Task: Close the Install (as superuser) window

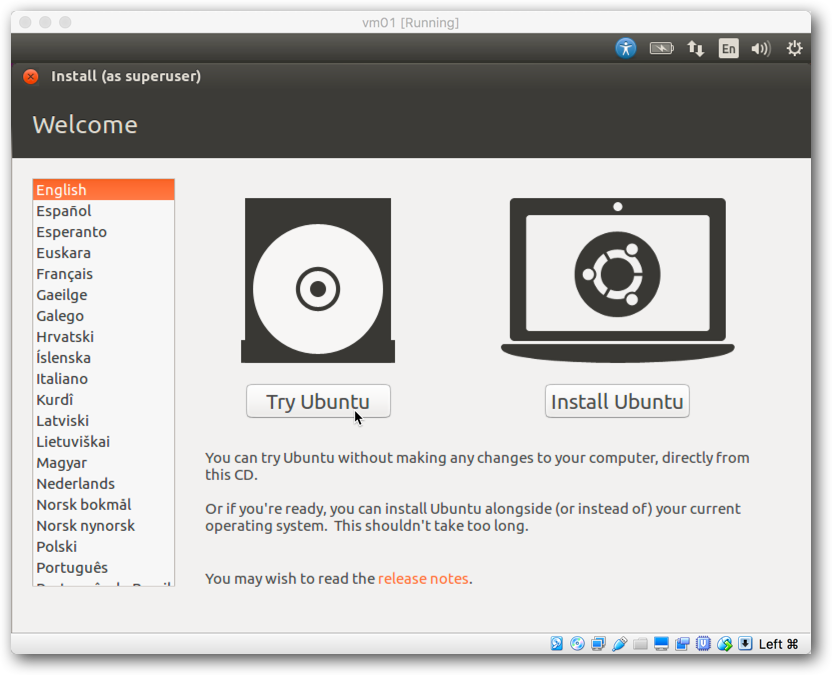Action: [x=31, y=76]
